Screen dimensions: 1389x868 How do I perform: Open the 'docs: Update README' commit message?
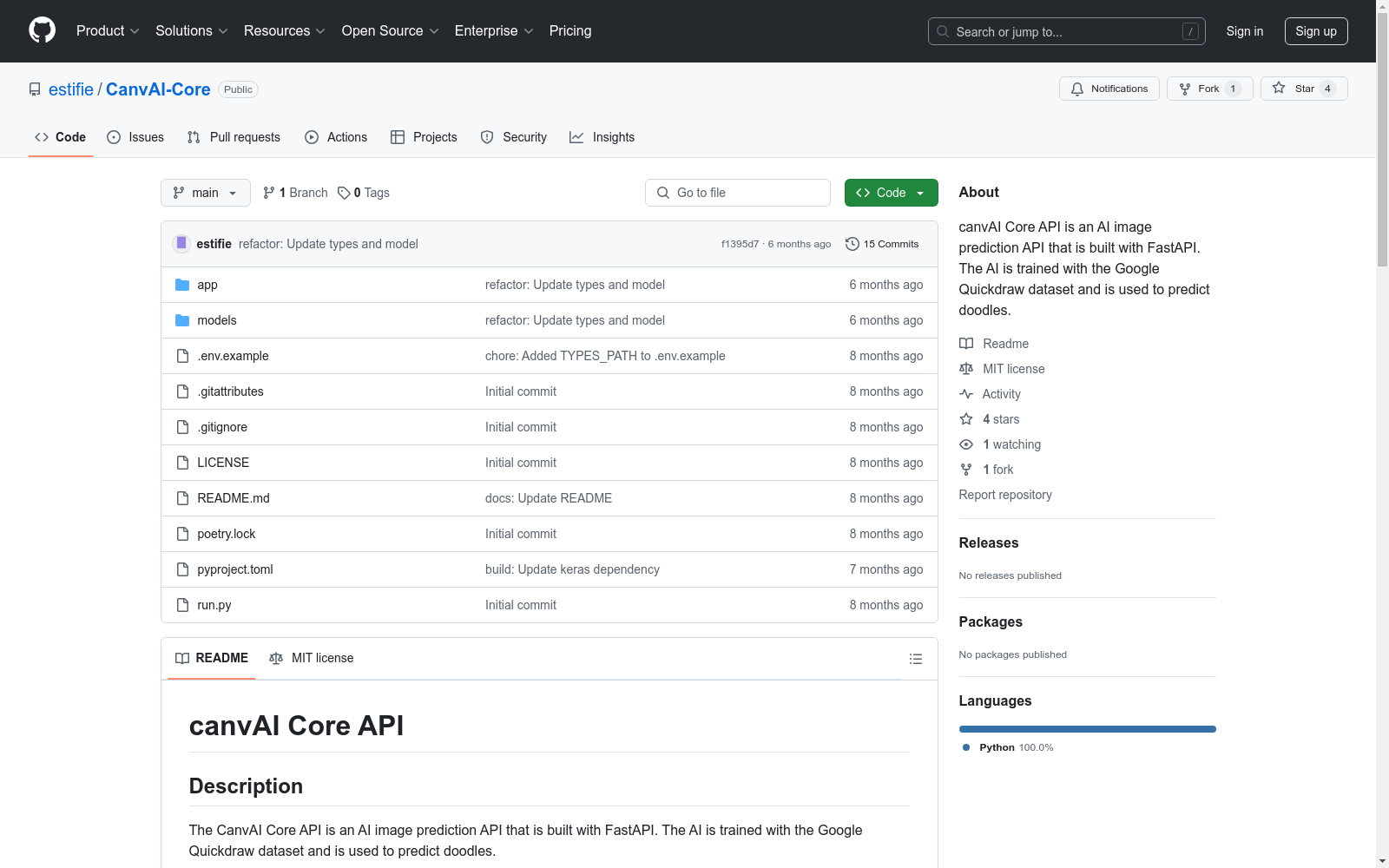click(549, 498)
